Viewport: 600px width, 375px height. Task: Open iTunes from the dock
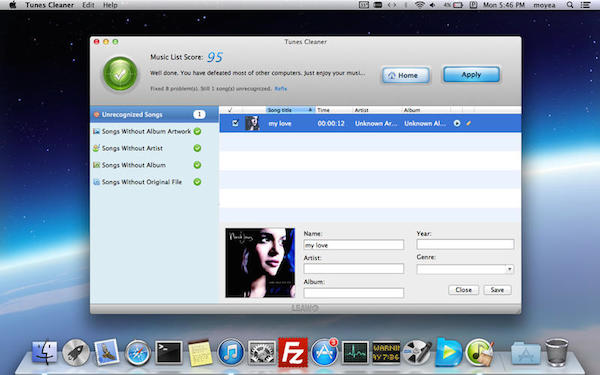point(231,352)
